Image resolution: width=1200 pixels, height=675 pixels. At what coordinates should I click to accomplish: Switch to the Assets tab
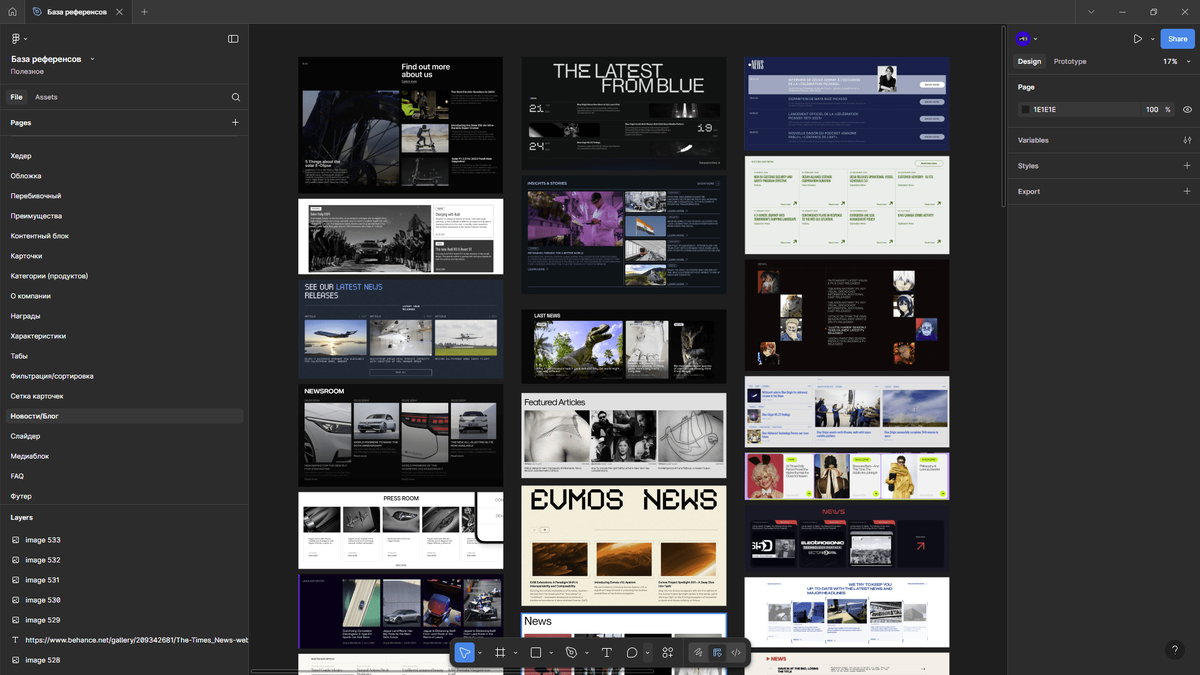pos(46,97)
